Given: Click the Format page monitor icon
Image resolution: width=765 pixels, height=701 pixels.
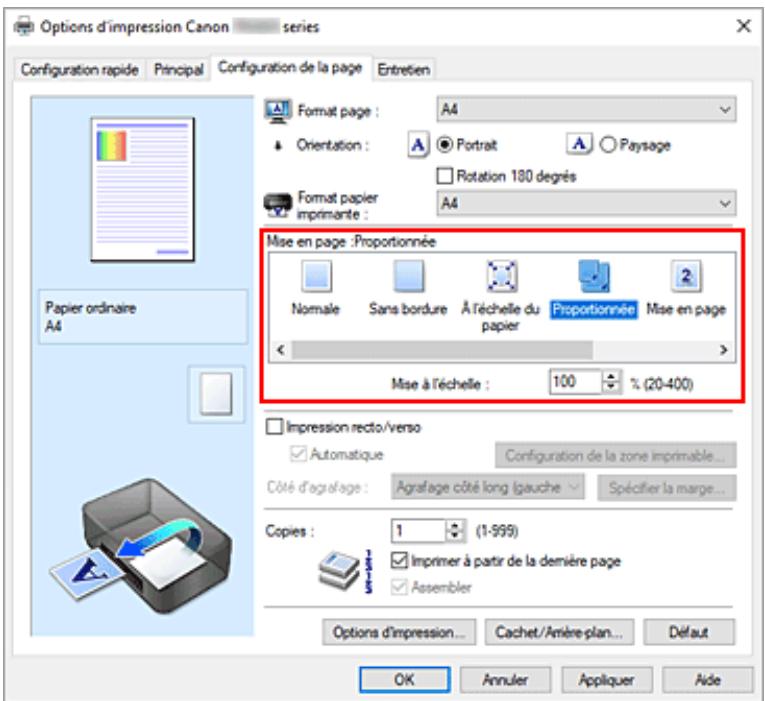Looking at the screenshot, I should pyautogui.click(x=278, y=110).
